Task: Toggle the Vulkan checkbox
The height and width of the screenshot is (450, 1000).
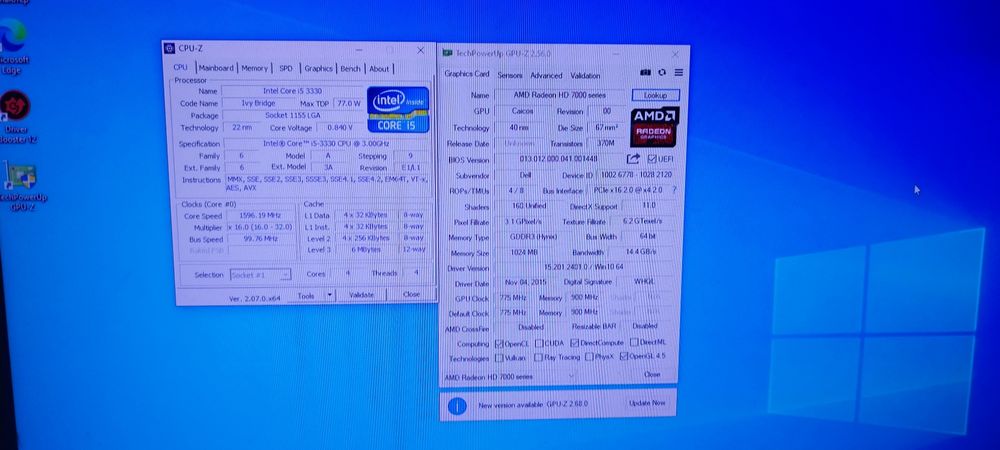Action: (499, 358)
